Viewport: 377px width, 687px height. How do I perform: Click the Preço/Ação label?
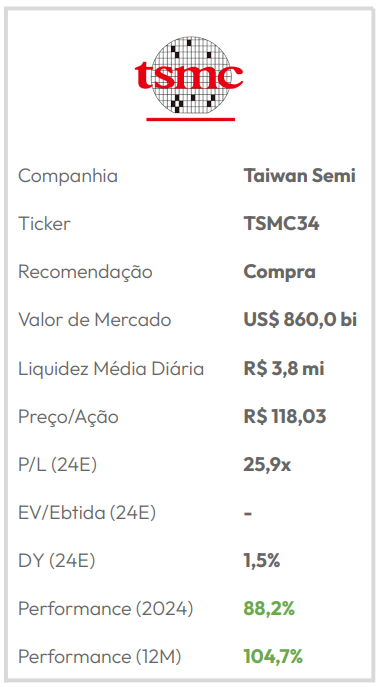pyautogui.click(x=68, y=418)
